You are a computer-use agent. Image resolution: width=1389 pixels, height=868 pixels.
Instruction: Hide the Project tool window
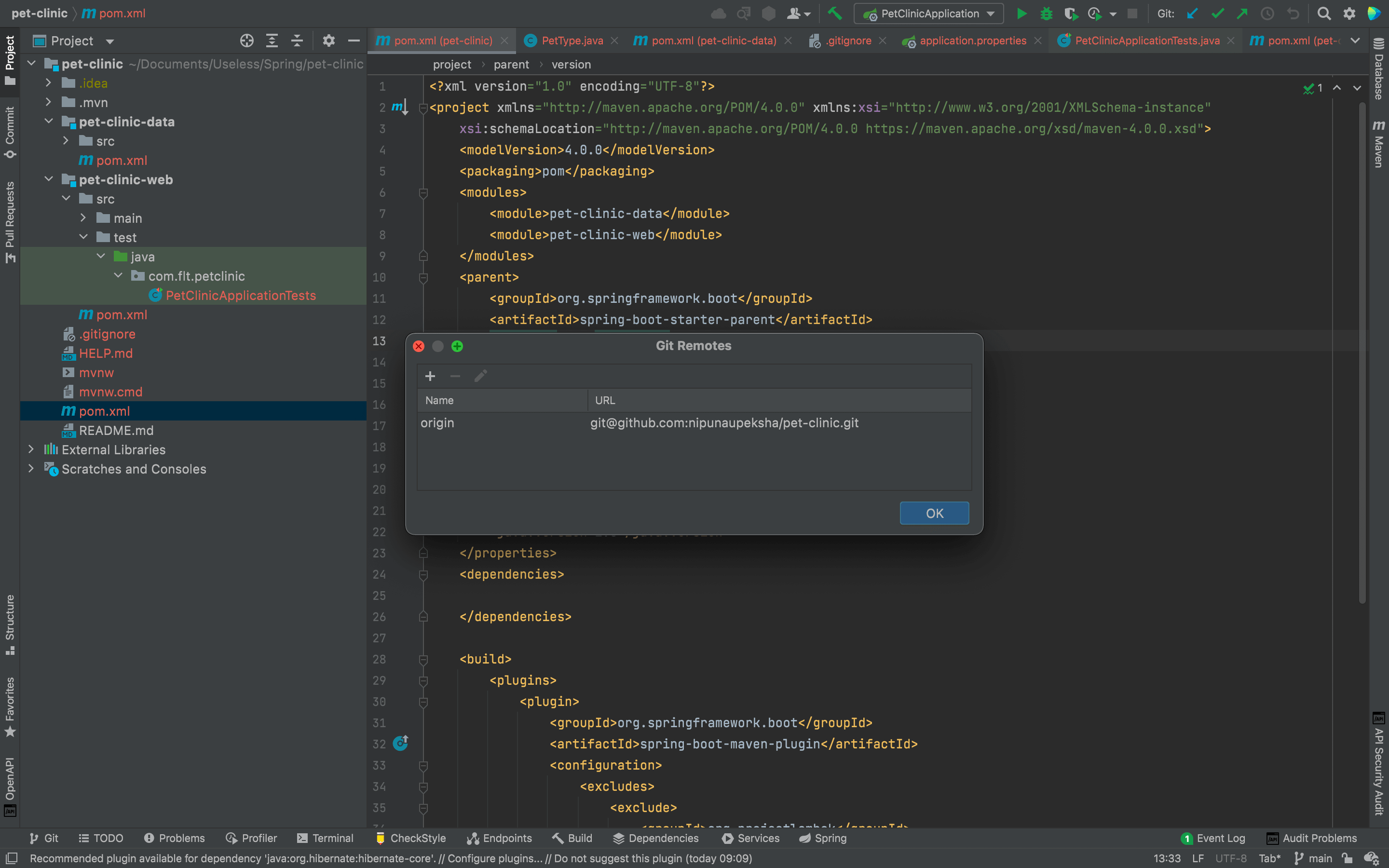[354, 41]
